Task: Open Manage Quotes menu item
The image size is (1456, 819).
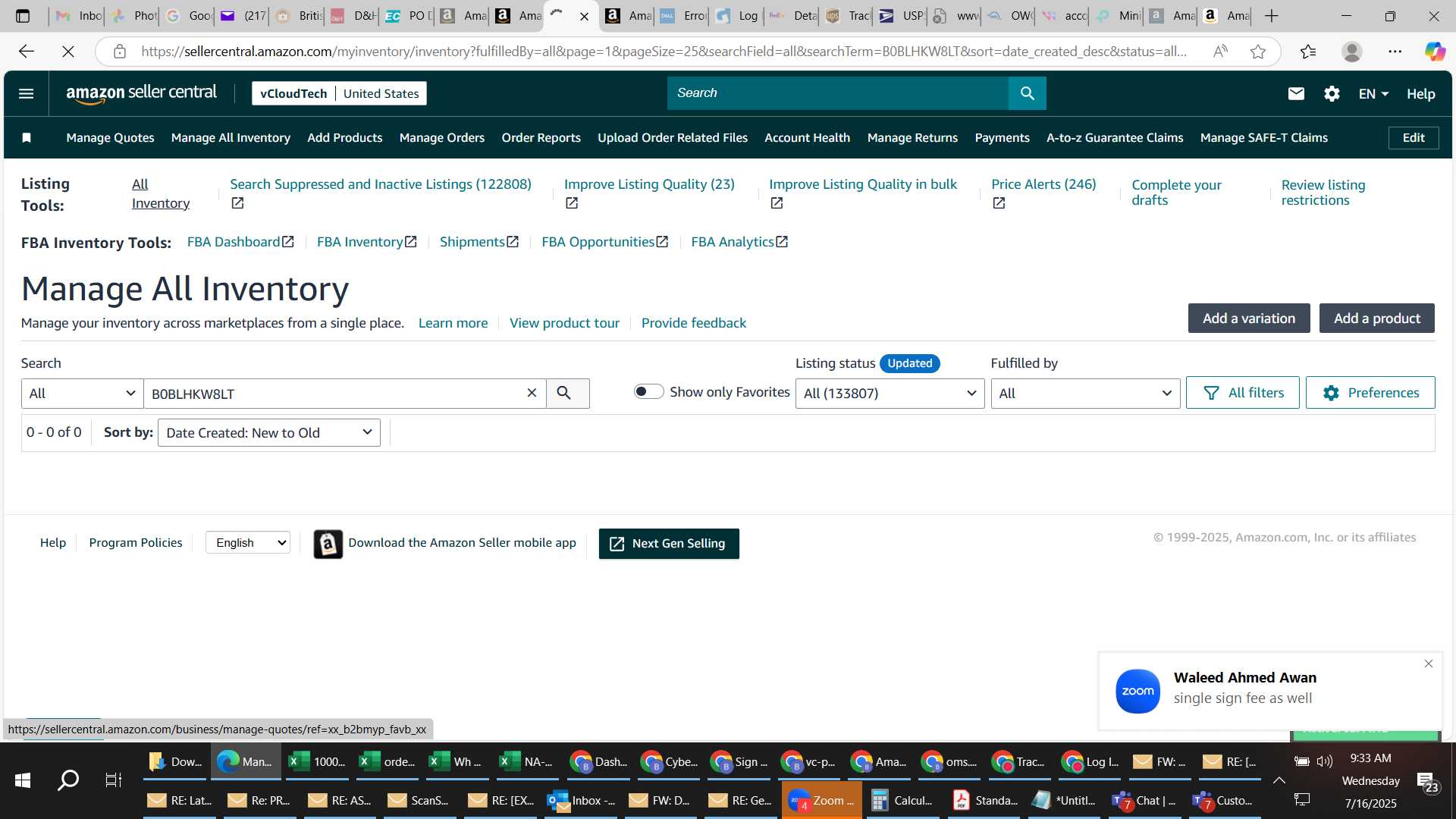Action: [x=110, y=137]
